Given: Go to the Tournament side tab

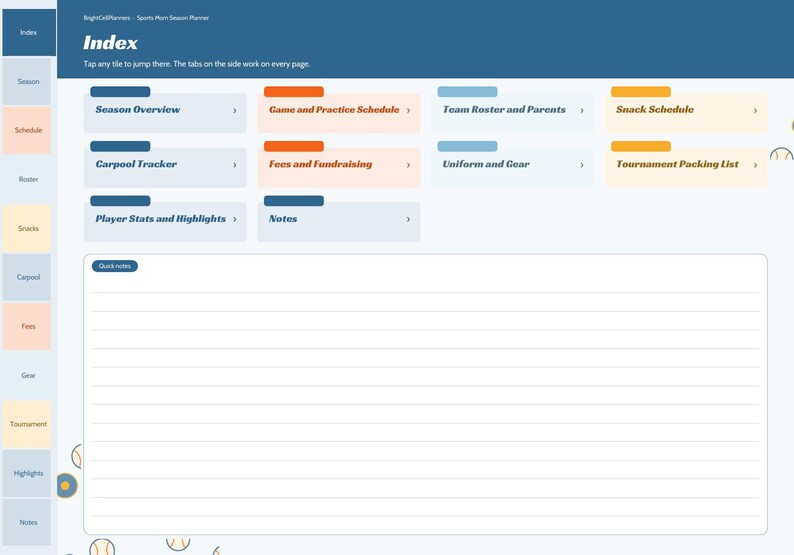Looking at the screenshot, I should click(x=27, y=424).
